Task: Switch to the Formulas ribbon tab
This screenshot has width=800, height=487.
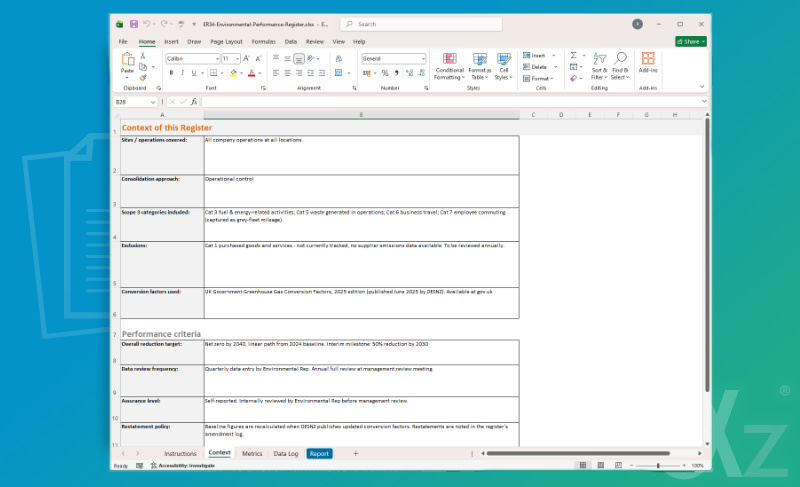Action: click(x=263, y=42)
